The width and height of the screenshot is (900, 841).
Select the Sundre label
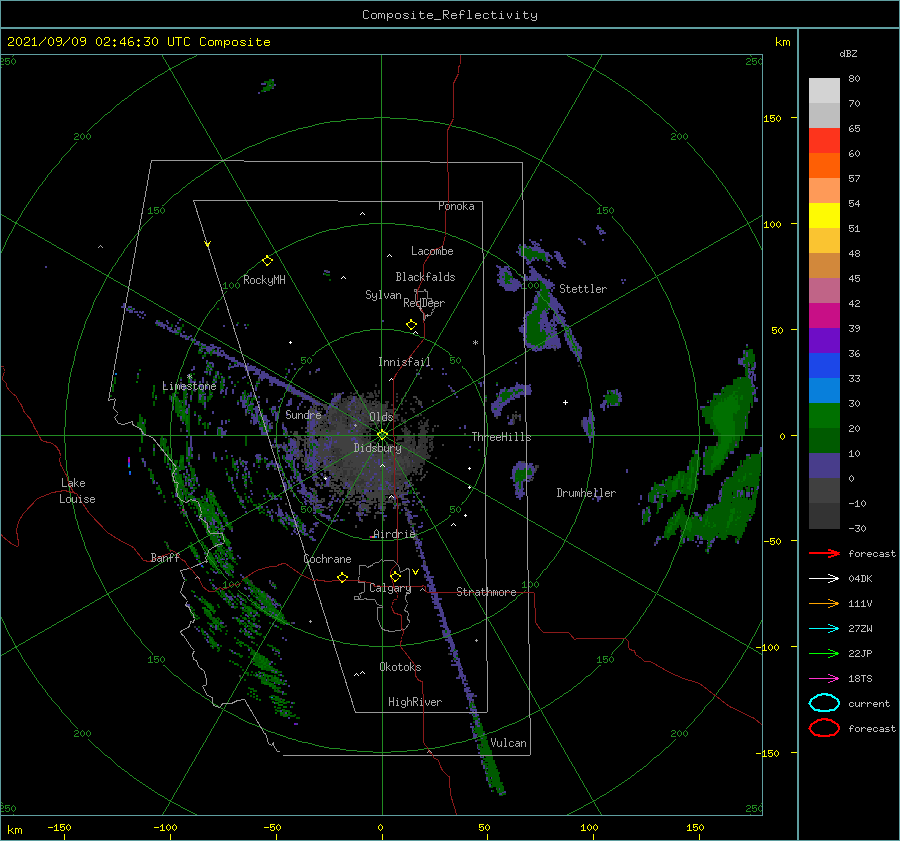pyautogui.click(x=303, y=414)
